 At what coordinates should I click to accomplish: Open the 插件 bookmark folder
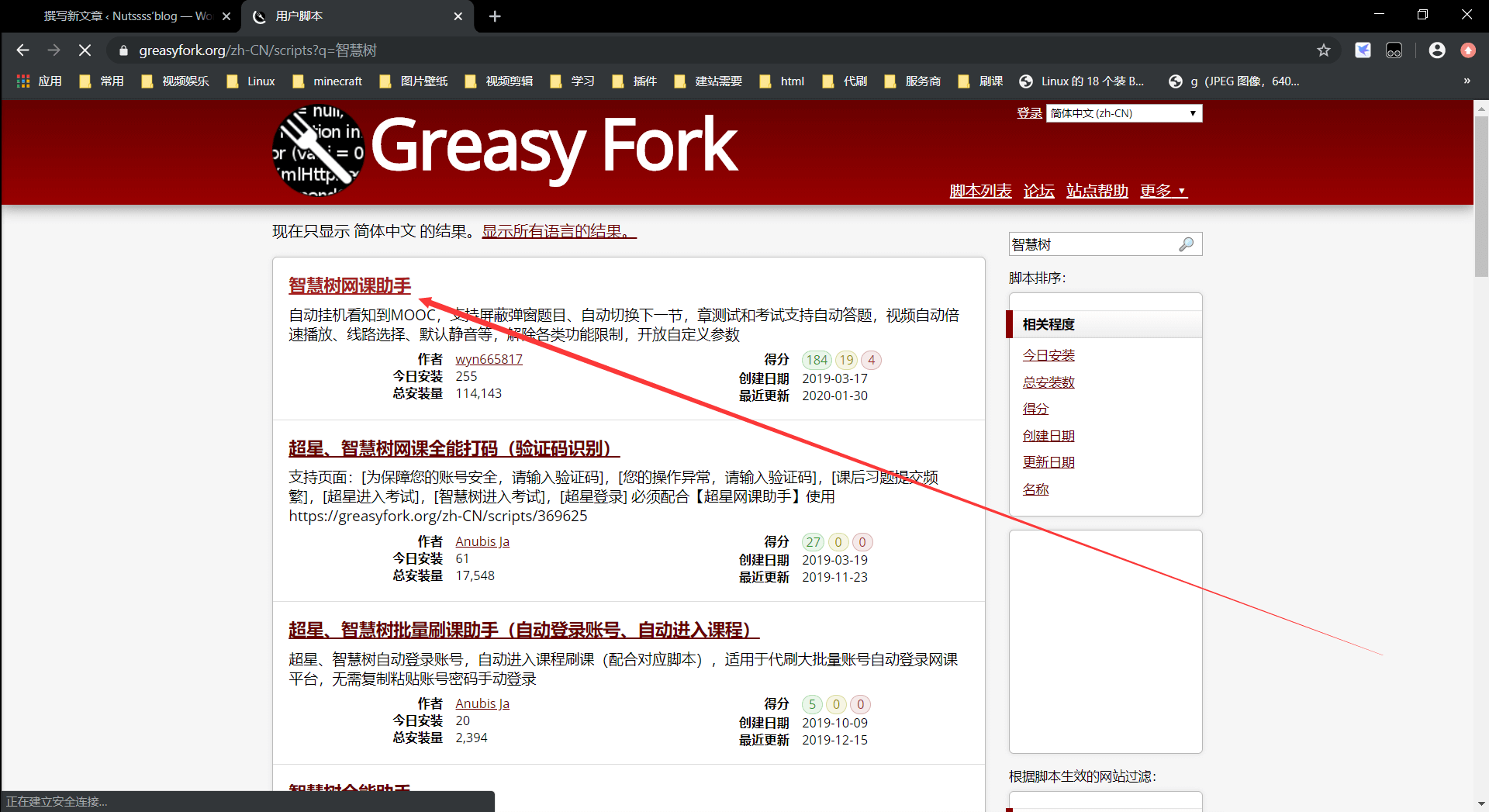click(x=634, y=81)
